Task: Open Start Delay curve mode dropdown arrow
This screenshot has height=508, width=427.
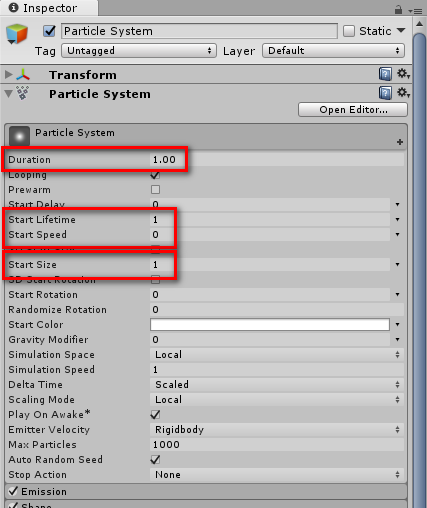Action: (397, 204)
